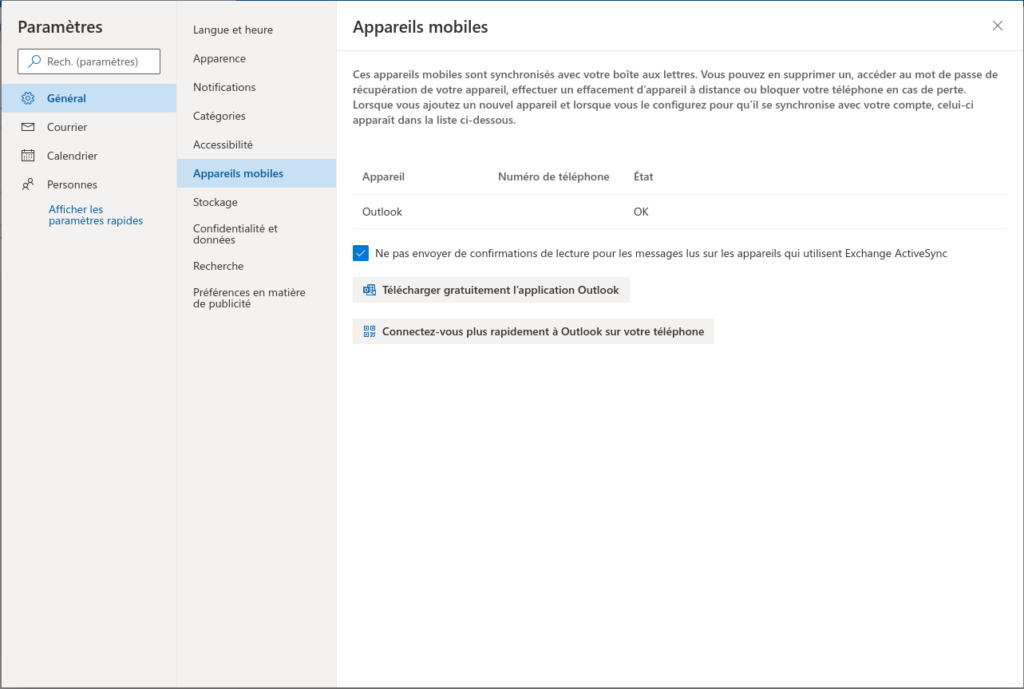Screen dimensions: 1024x689
Task: Click Télécharger gratuitement l'application Outlook button
Action: 491,290
